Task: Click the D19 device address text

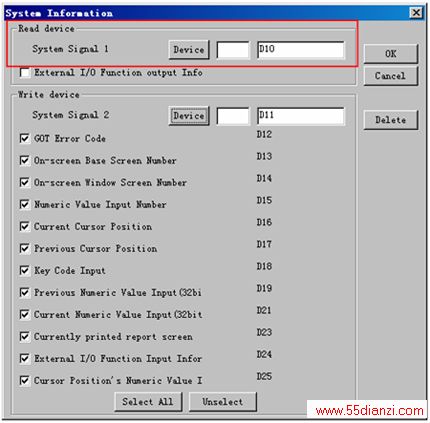Action: point(264,288)
